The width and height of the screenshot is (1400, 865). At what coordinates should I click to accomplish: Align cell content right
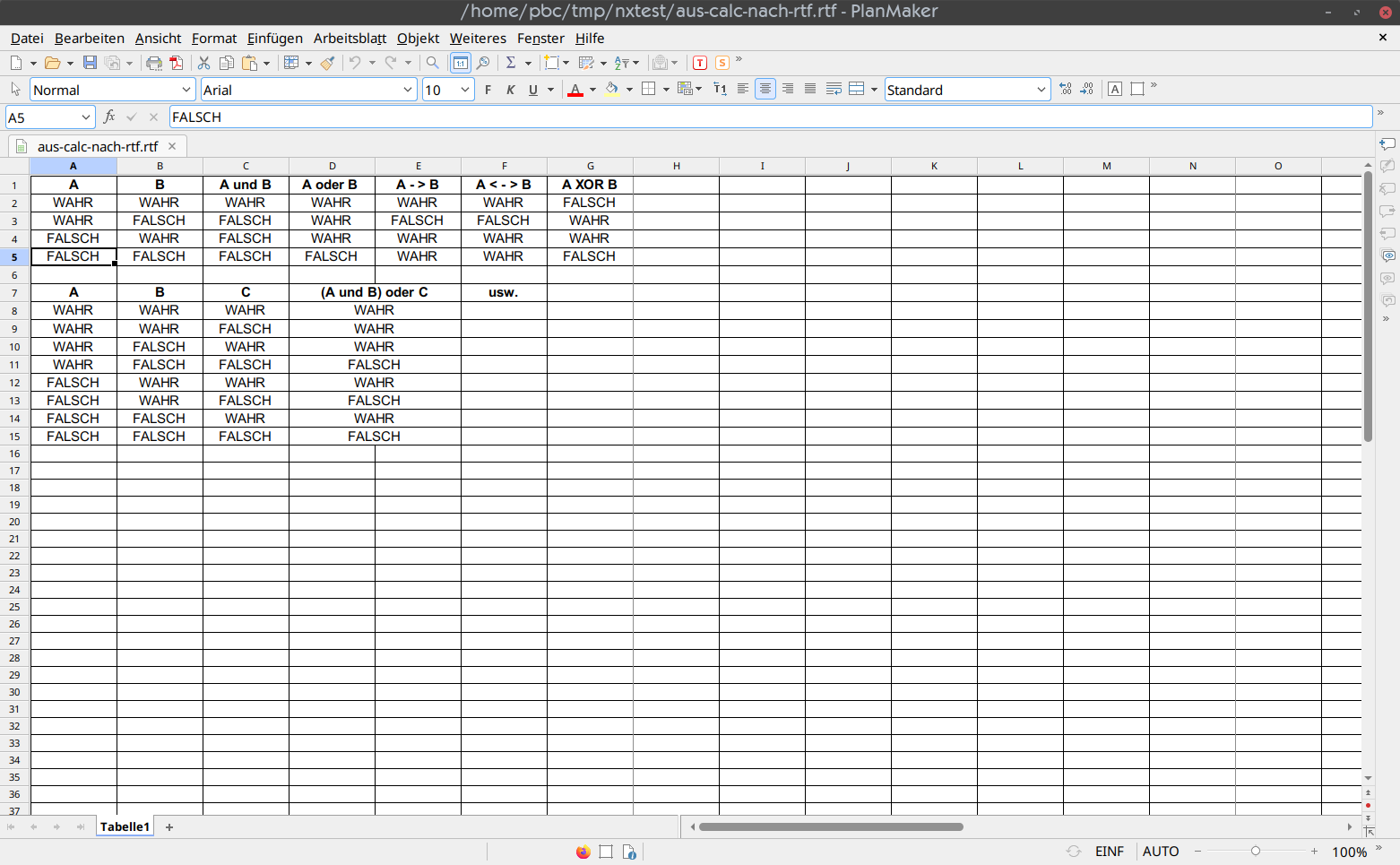[788, 89]
